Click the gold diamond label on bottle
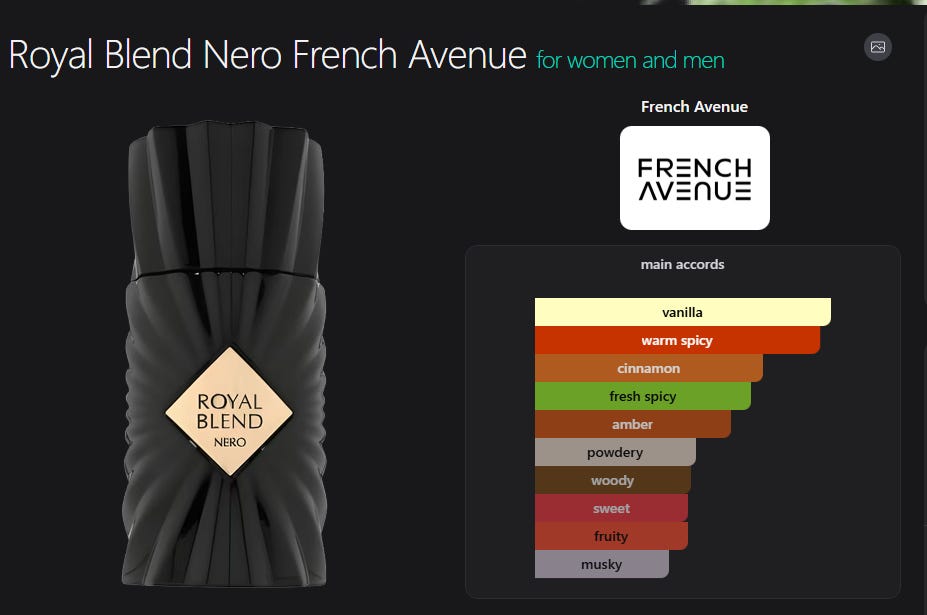This screenshot has width=927, height=615. [x=229, y=412]
